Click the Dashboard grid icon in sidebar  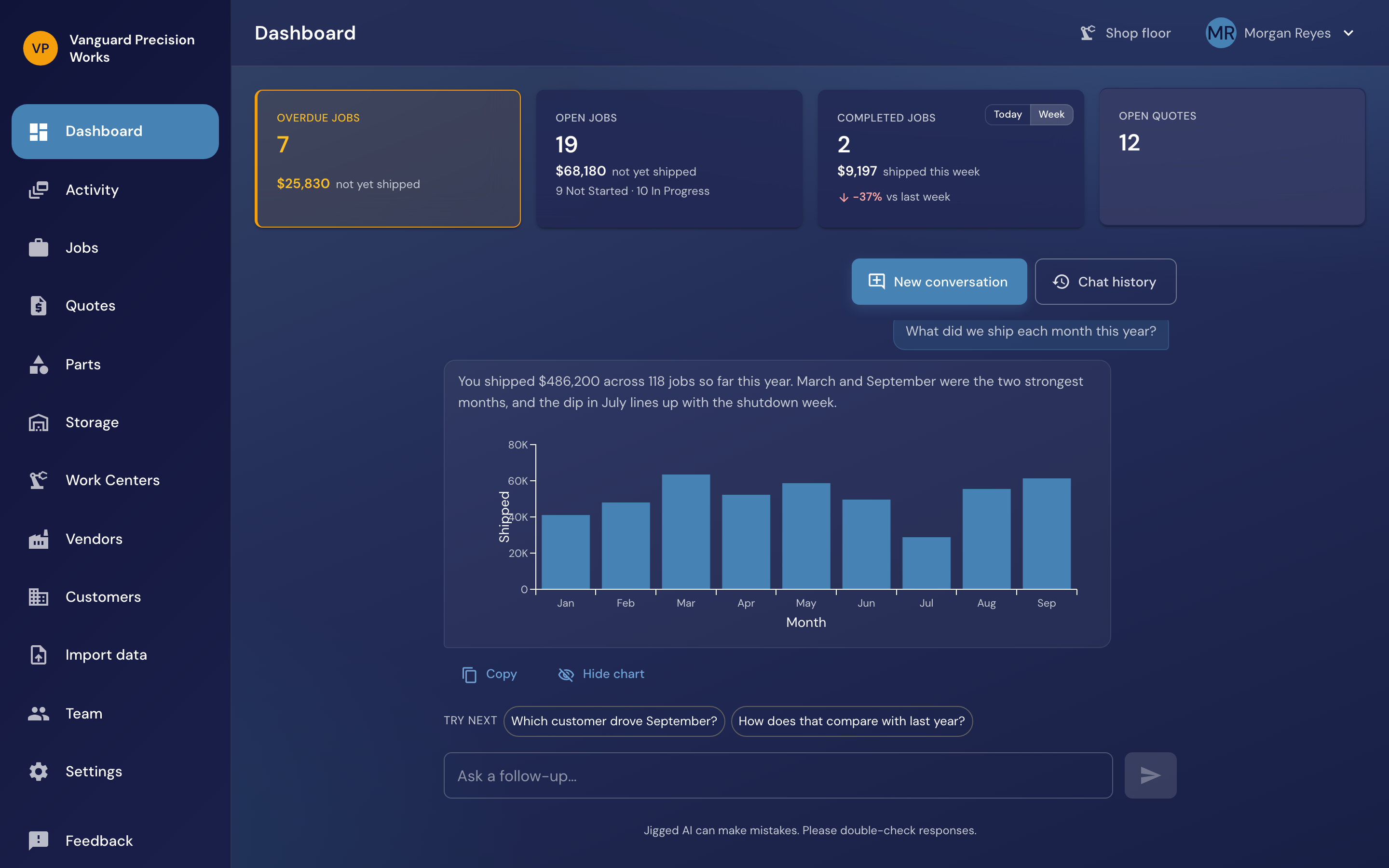[x=39, y=132]
